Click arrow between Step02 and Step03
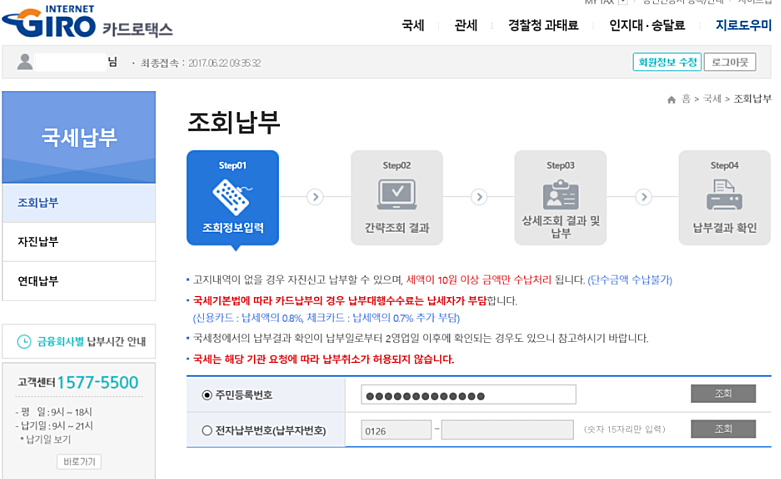The height and width of the screenshot is (479, 781). pos(479,197)
